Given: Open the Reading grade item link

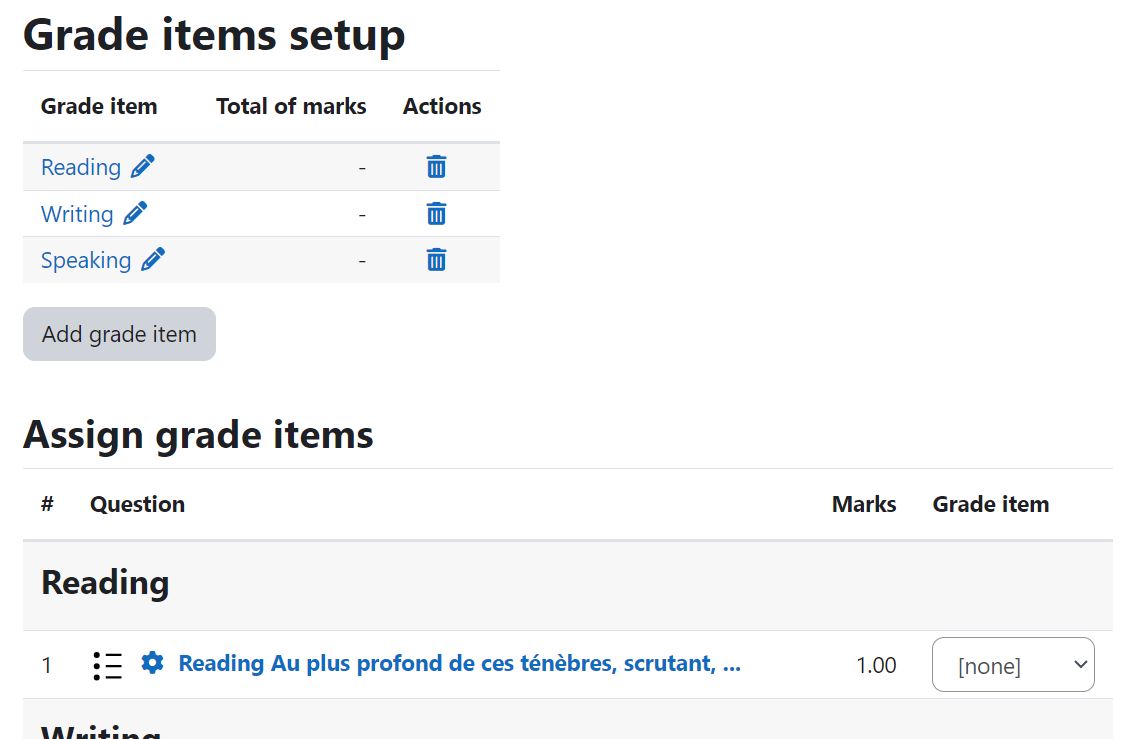Looking at the screenshot, I should (80, 168).
